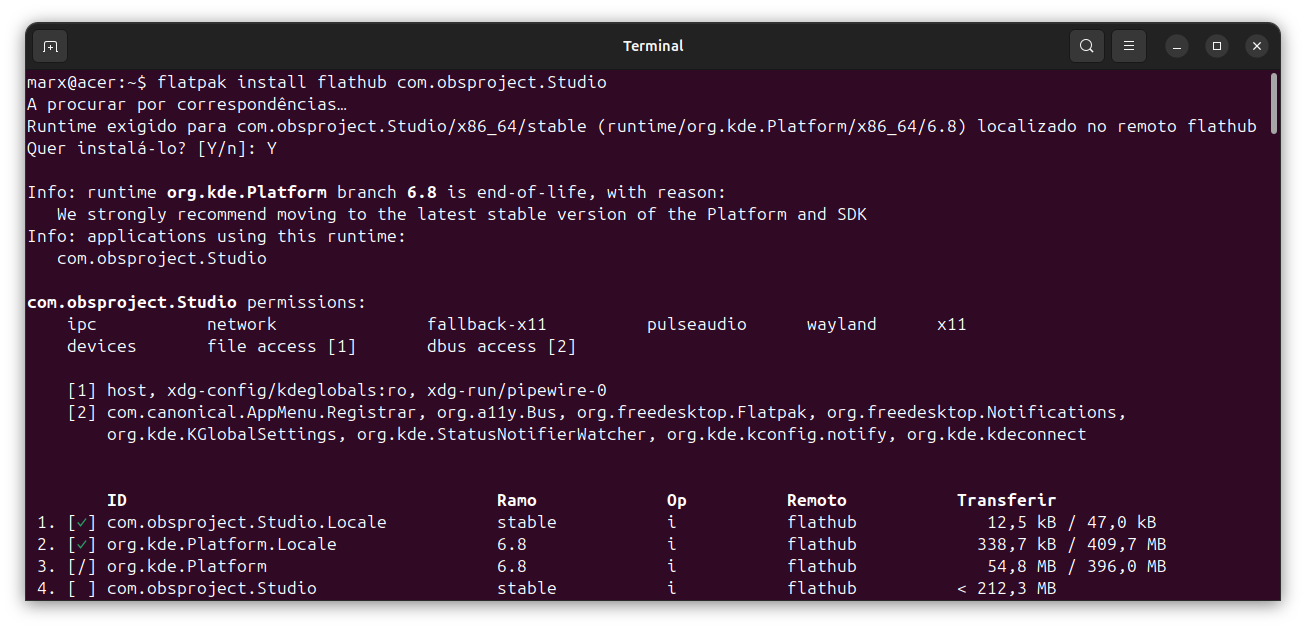Click the 'file access [1]' permission
1306x629 pixels.
click(x=281, y=346)
